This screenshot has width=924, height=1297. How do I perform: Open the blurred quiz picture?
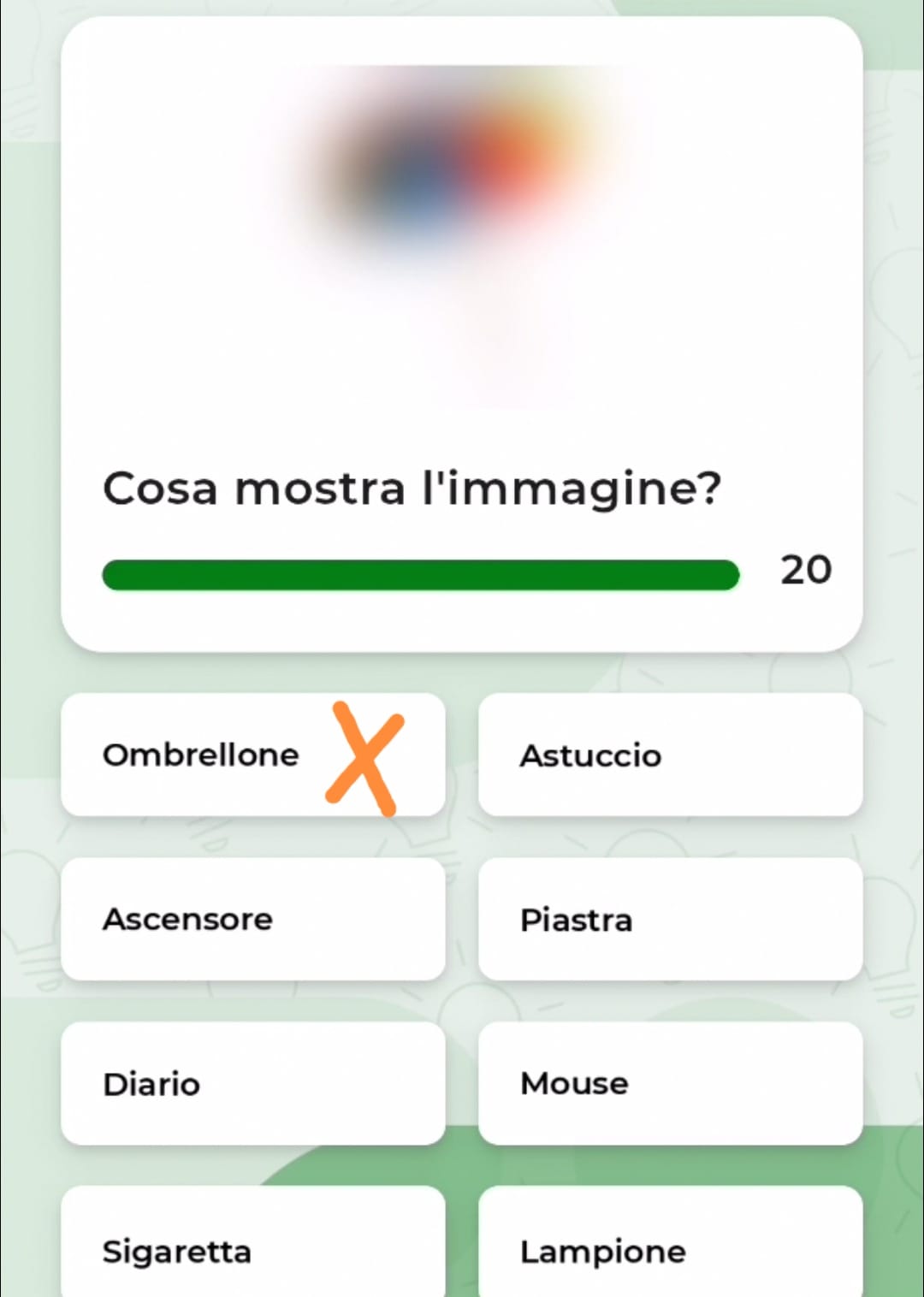[x=462, y=231]
